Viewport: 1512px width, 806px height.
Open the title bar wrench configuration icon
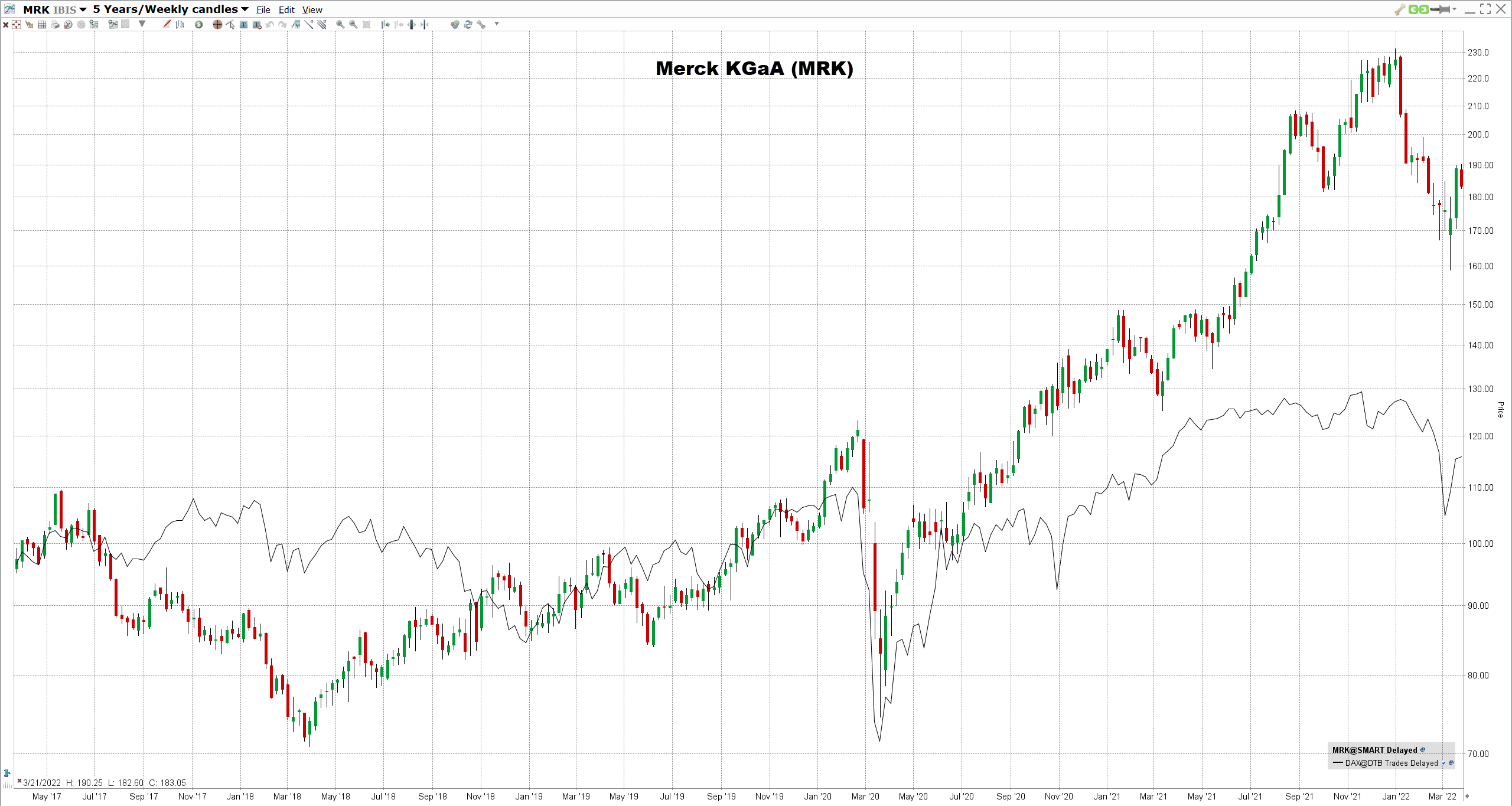click(1399, 9)
